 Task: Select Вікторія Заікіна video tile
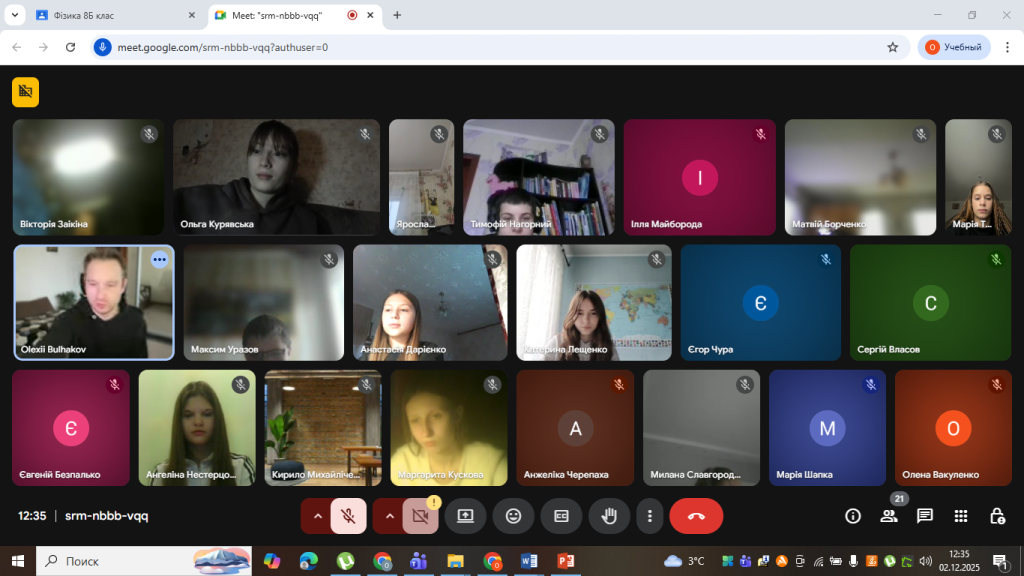pos(88,177)
